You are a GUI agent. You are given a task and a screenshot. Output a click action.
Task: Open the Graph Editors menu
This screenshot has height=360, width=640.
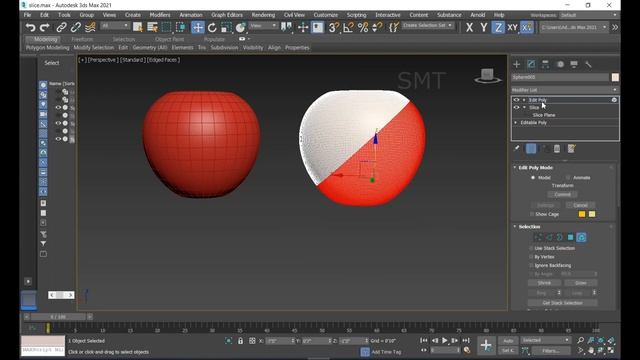click(227, 15)
